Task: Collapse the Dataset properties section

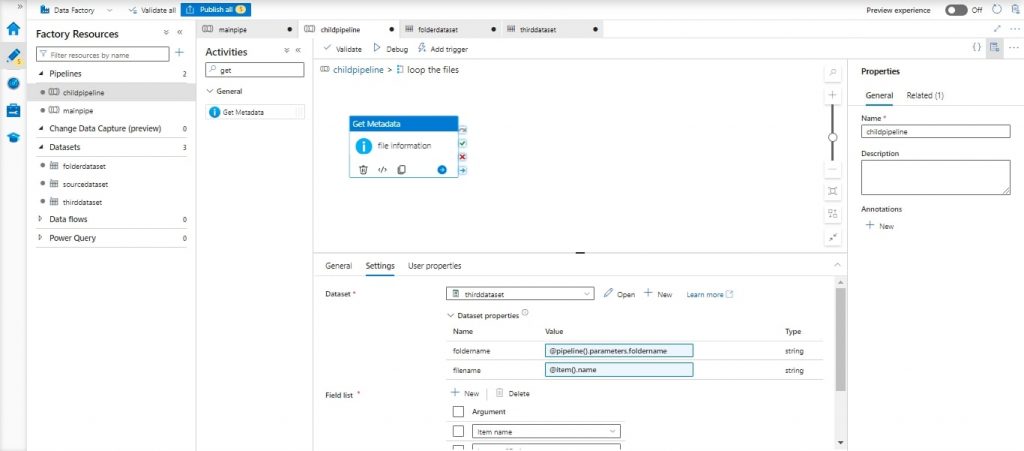Action: point(450,315)
